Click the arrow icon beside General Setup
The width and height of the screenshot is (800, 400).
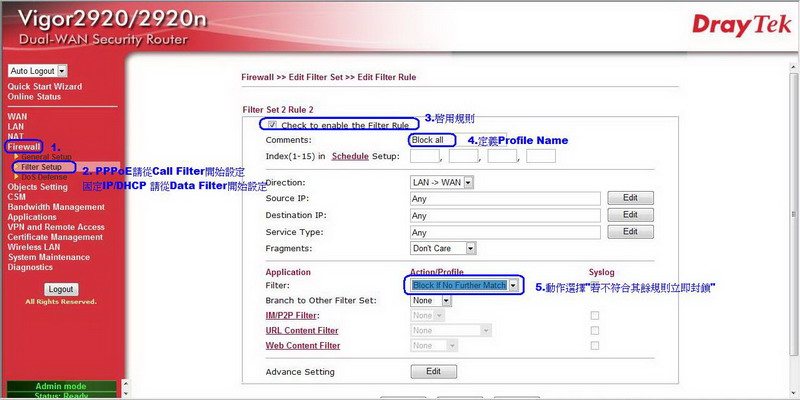[17, 156]
